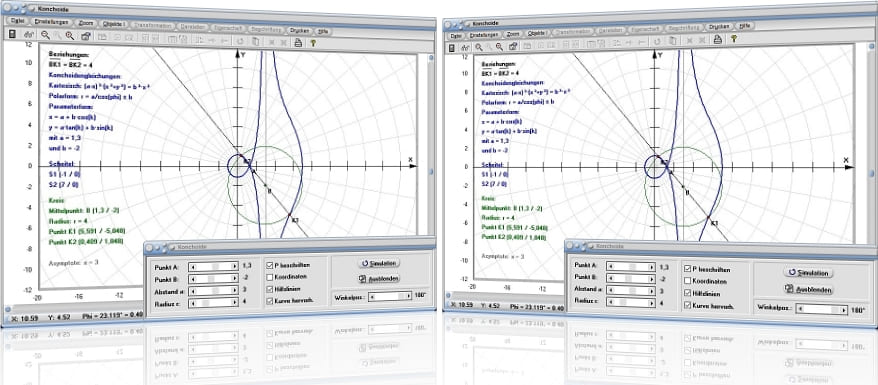Click the curve plot icon in the left window toolbar

29,35
